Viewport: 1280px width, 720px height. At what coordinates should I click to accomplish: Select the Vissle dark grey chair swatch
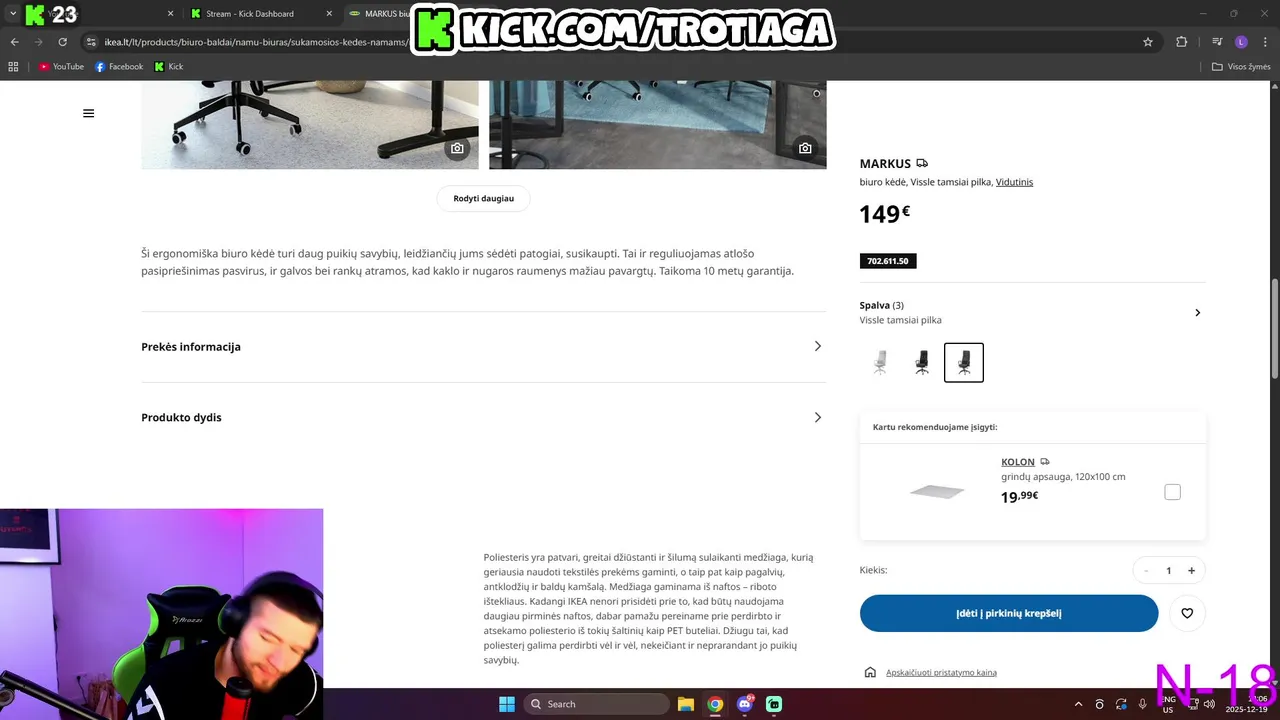click(964, 362)
